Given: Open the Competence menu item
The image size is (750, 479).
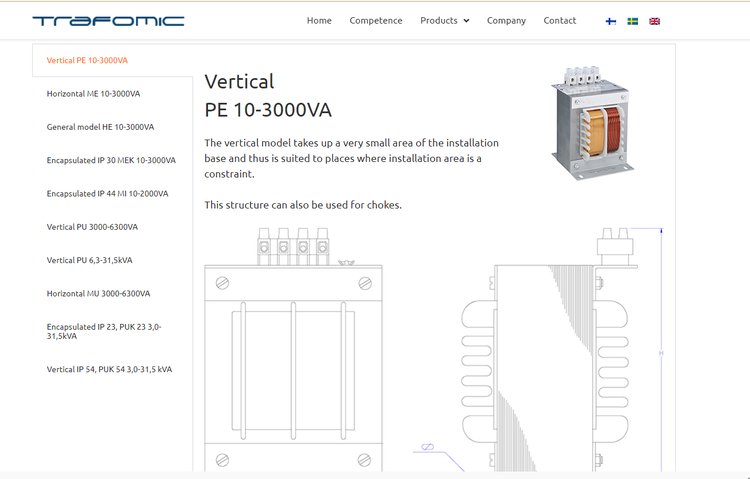Looking at the screenshot, I should [376, 21].
